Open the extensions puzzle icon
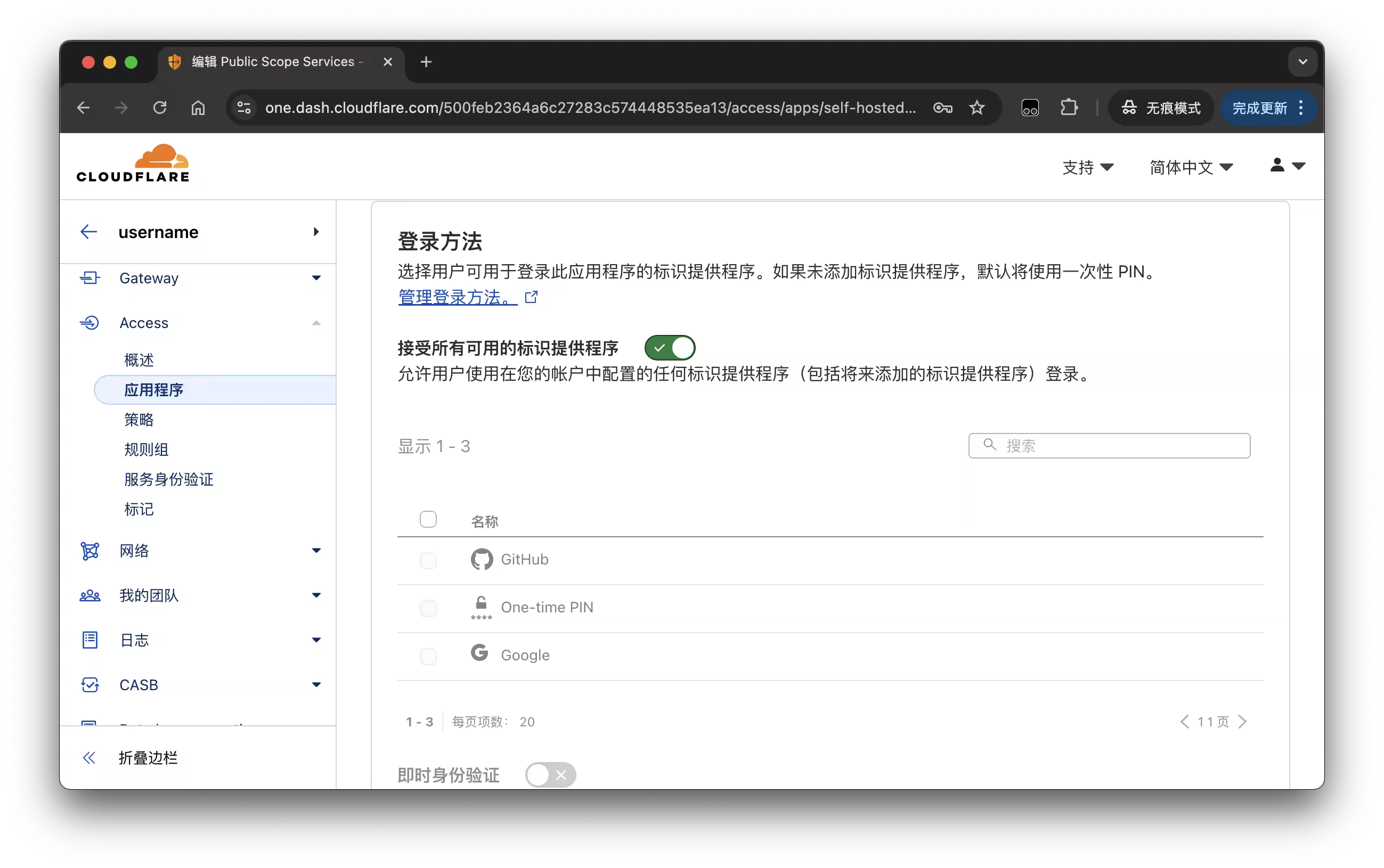 1069,108
